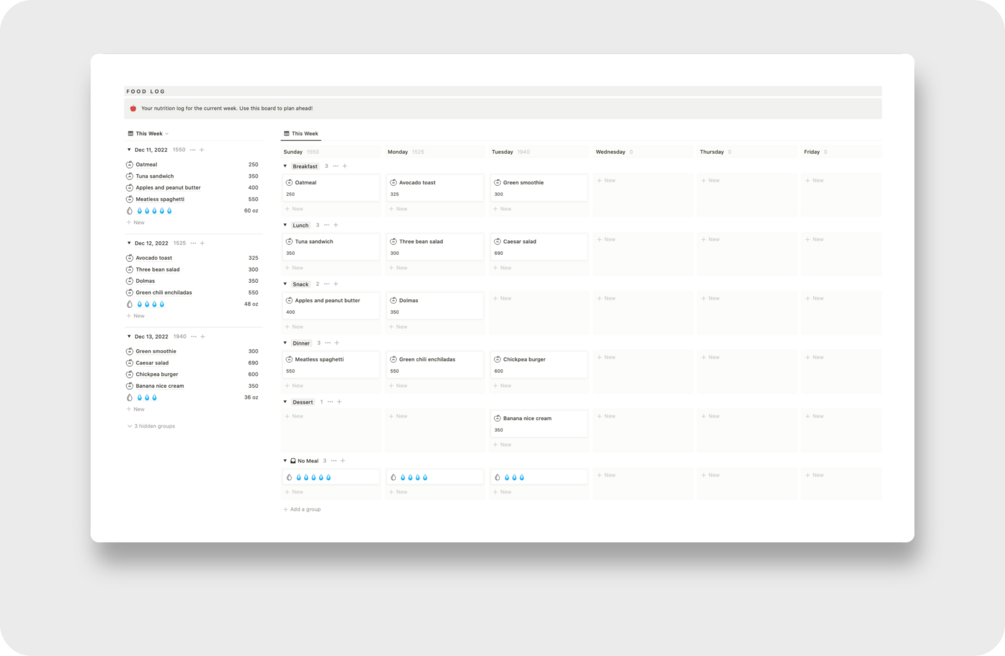Collapse the Dinner group

click(x=285, y=343)
